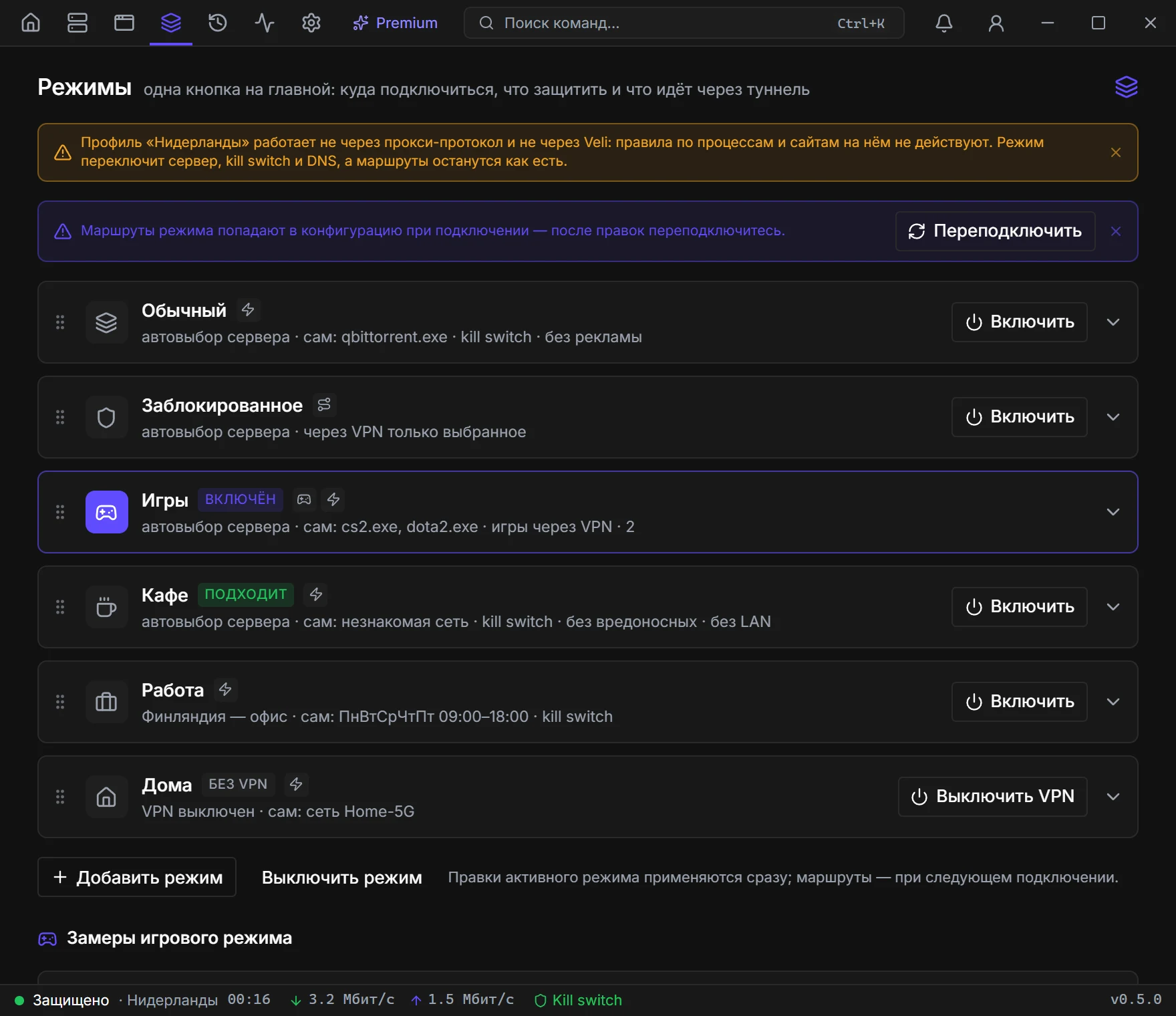Viewport: 1176px width, 1016px height.
Task: Click Переподключить button
Action: (995, 231)
